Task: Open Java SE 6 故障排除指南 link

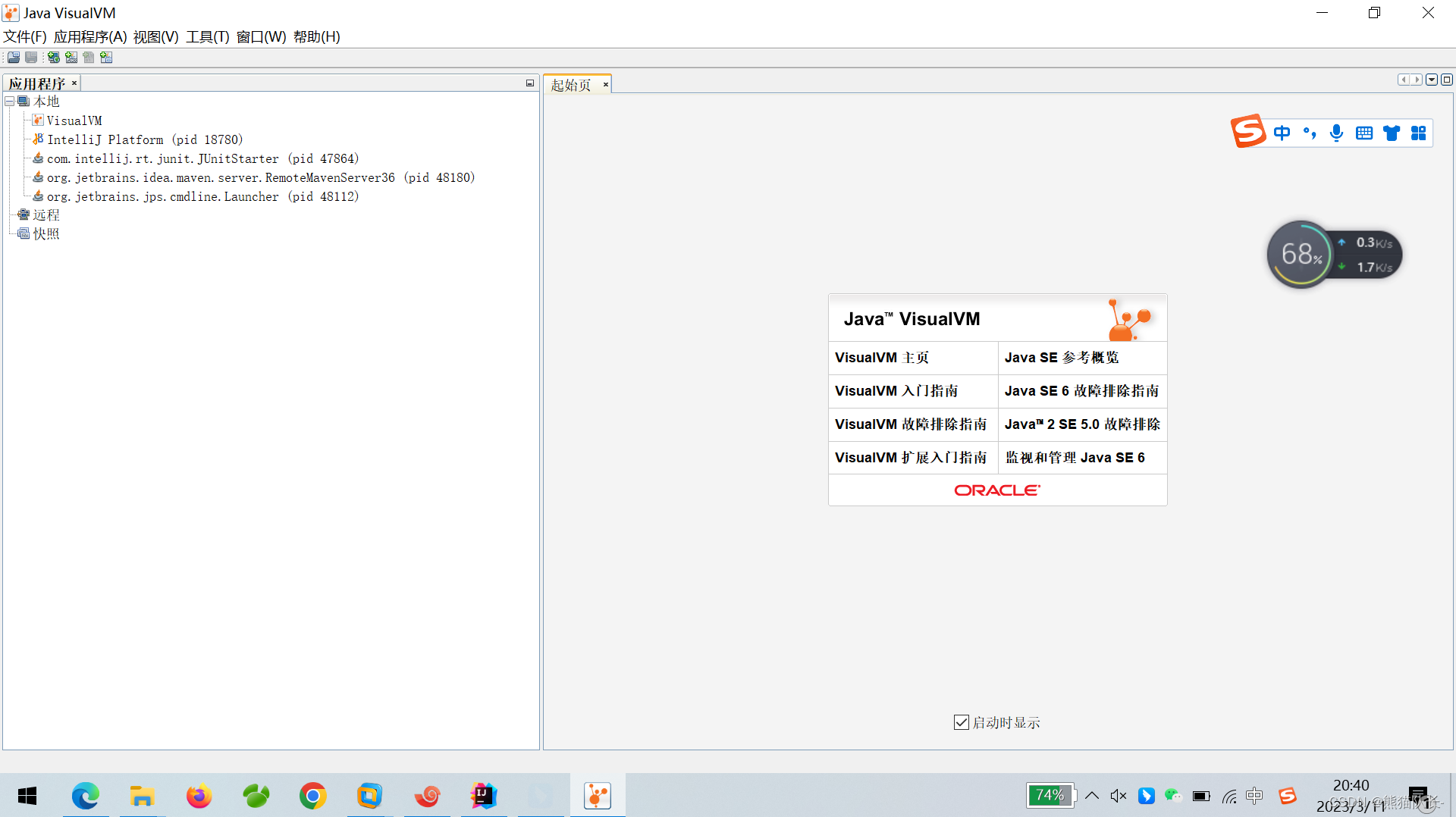Action: point(1083,391)
